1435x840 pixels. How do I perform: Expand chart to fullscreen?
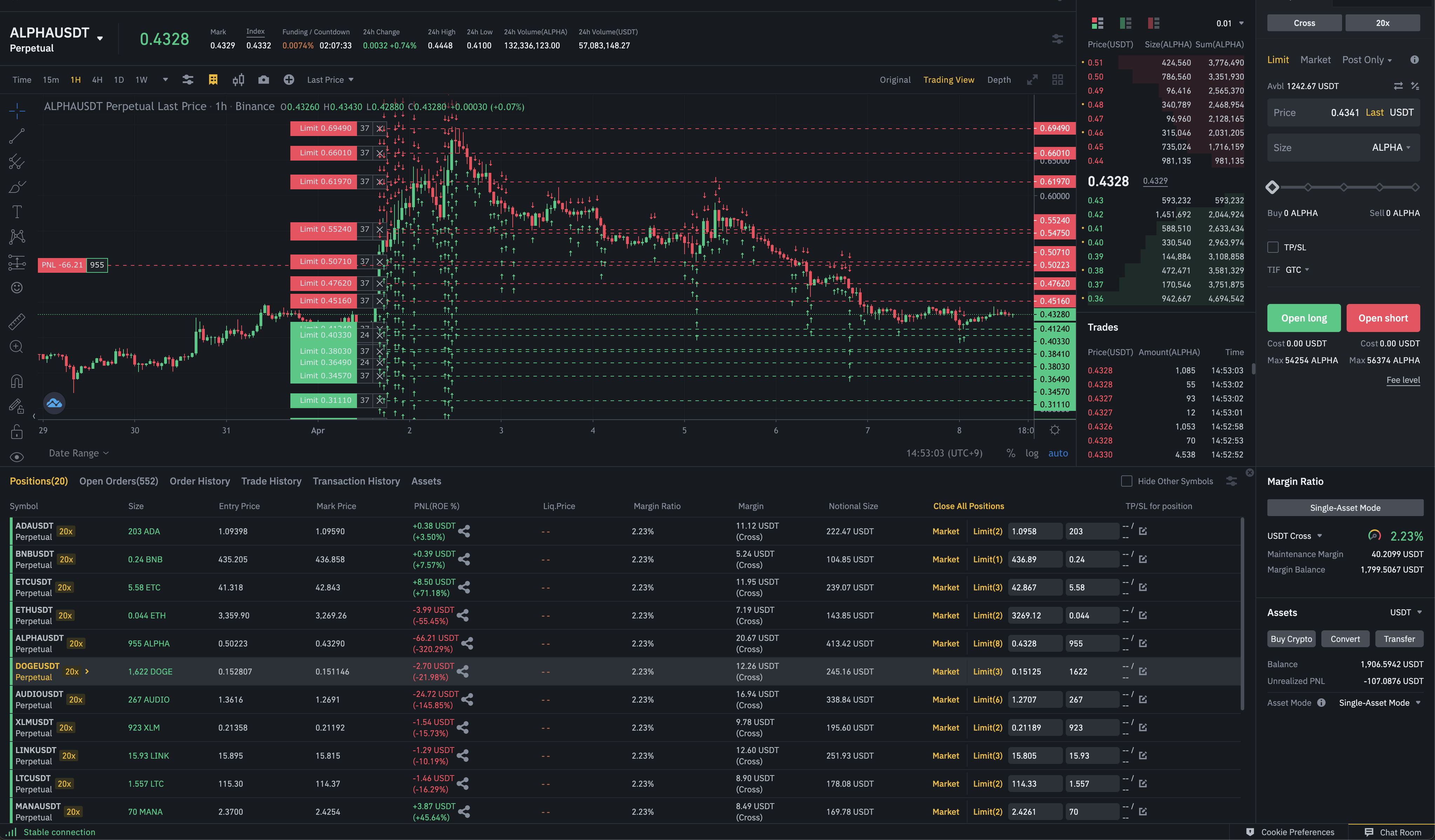point(1032,80)
